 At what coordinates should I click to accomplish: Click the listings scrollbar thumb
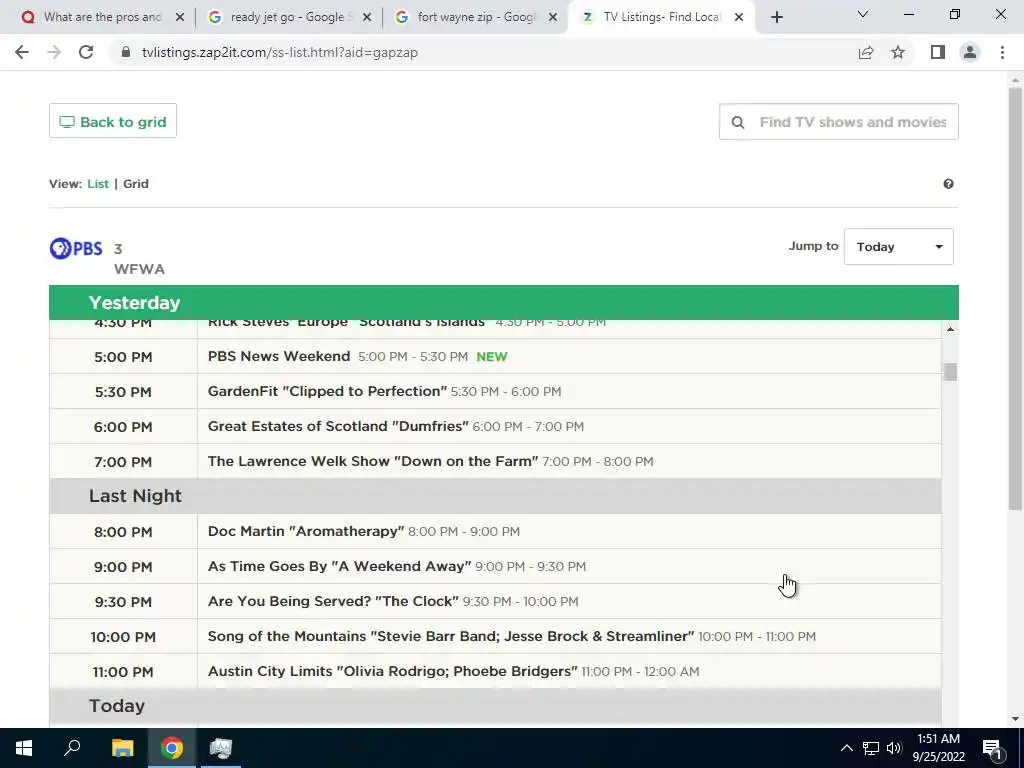(950, 372)
